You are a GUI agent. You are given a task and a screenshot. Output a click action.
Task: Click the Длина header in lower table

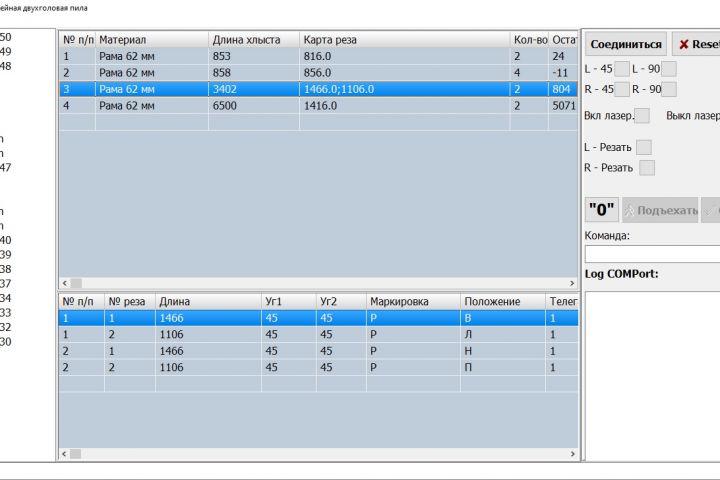(208, 301)
